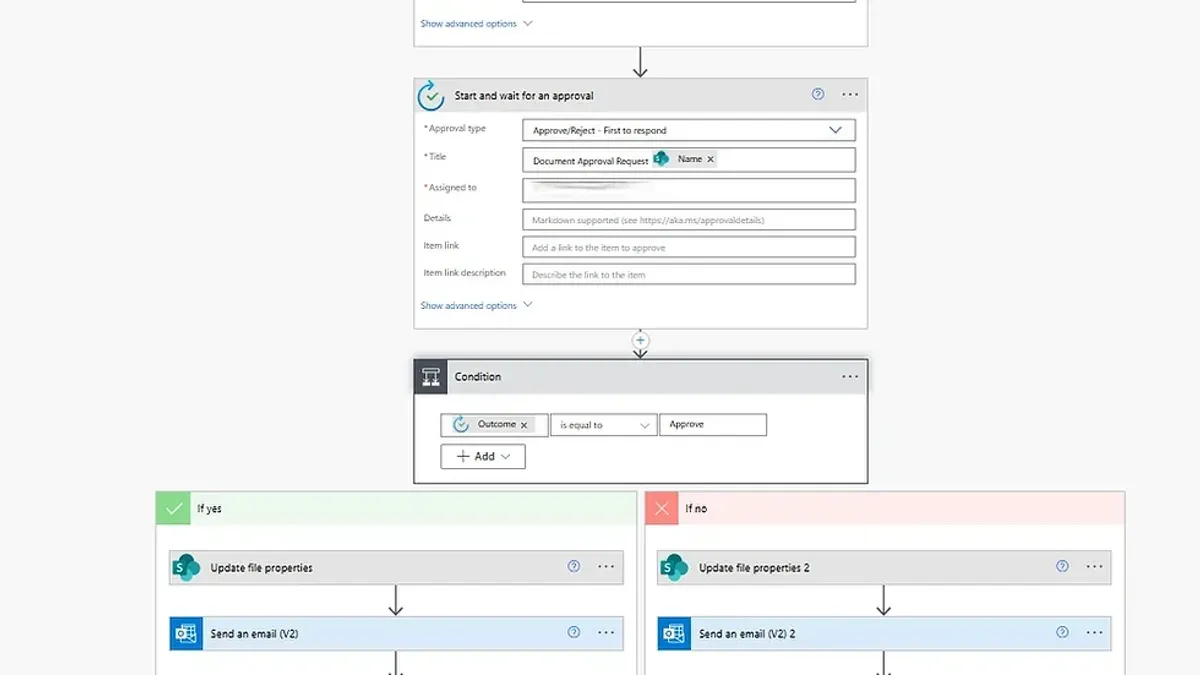Collapse the Condition card header
This screenshot has width=1200, height=675.
click(x=640, y=377)
